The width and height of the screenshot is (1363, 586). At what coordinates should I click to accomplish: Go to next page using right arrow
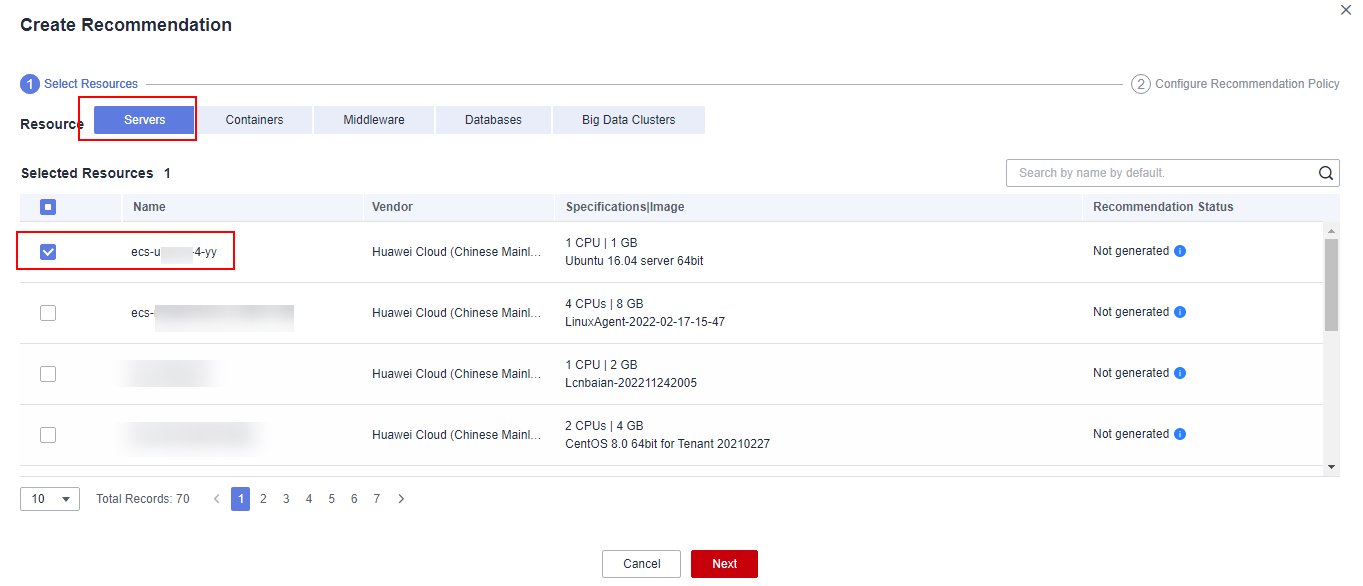tap(401, 499)
